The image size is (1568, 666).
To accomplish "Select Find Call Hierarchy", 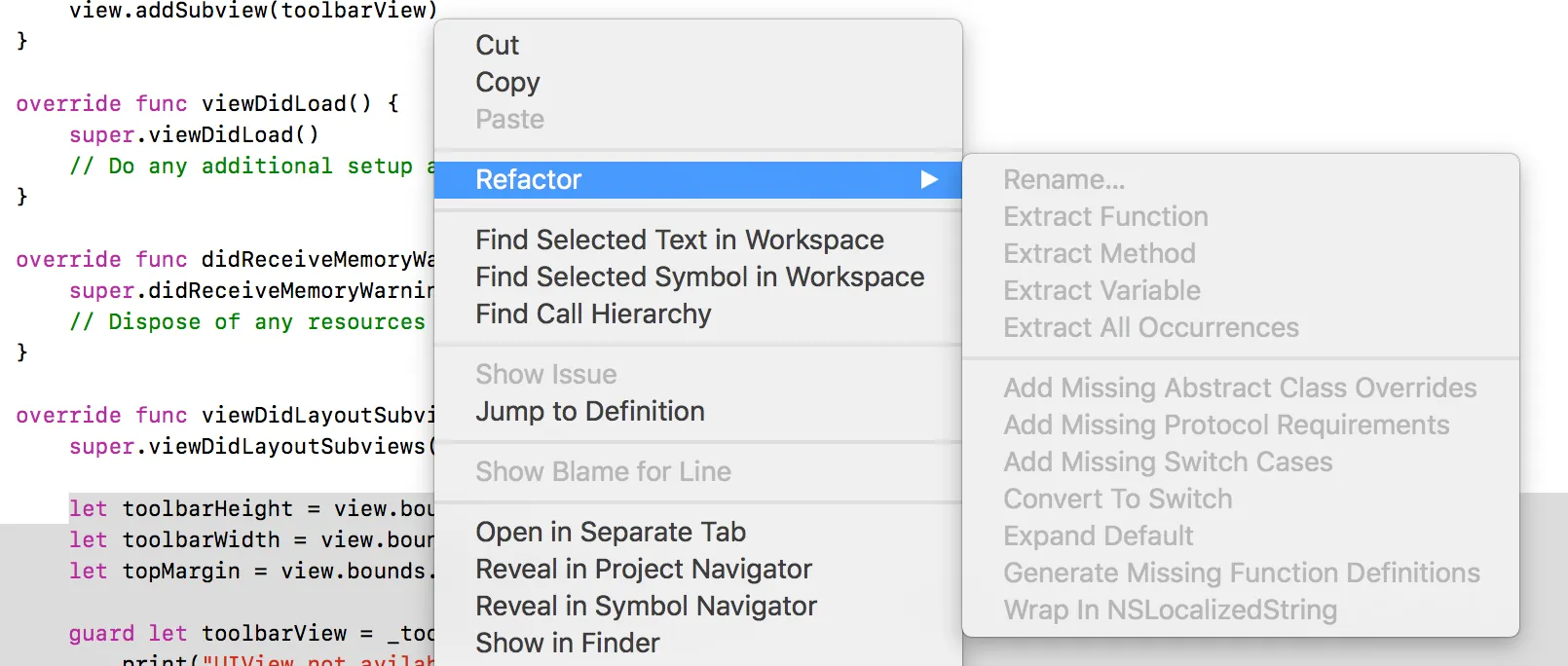I will [x=593, y=314].
